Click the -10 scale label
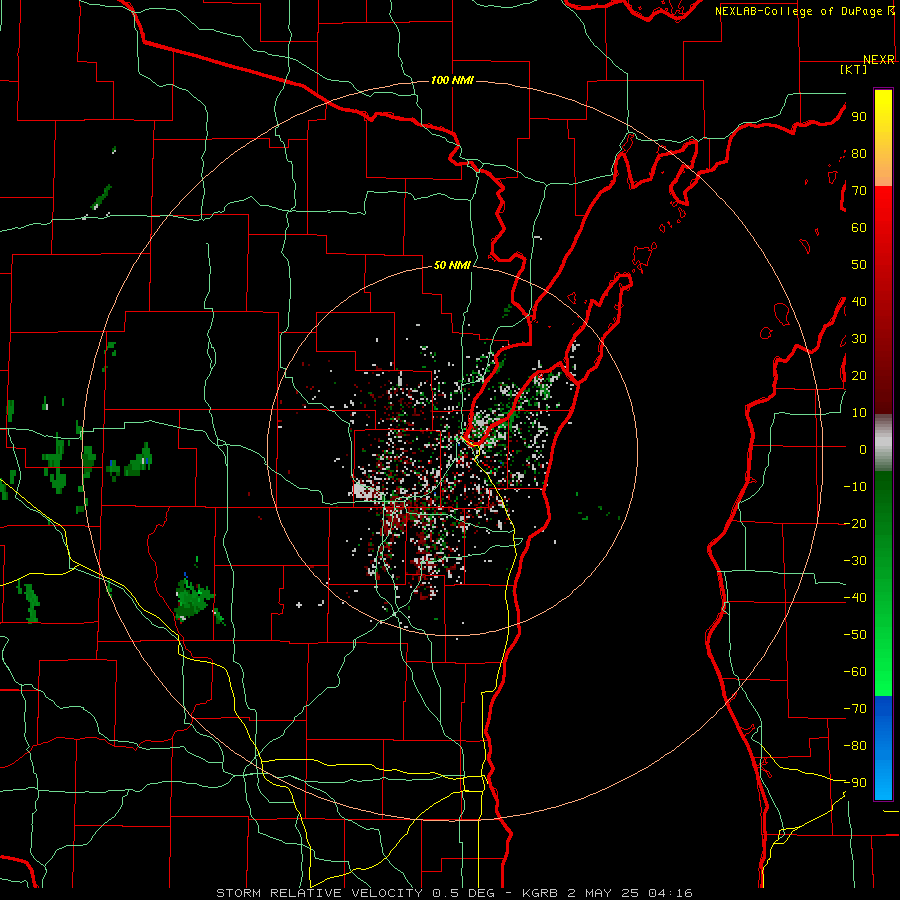 [855, 487]
